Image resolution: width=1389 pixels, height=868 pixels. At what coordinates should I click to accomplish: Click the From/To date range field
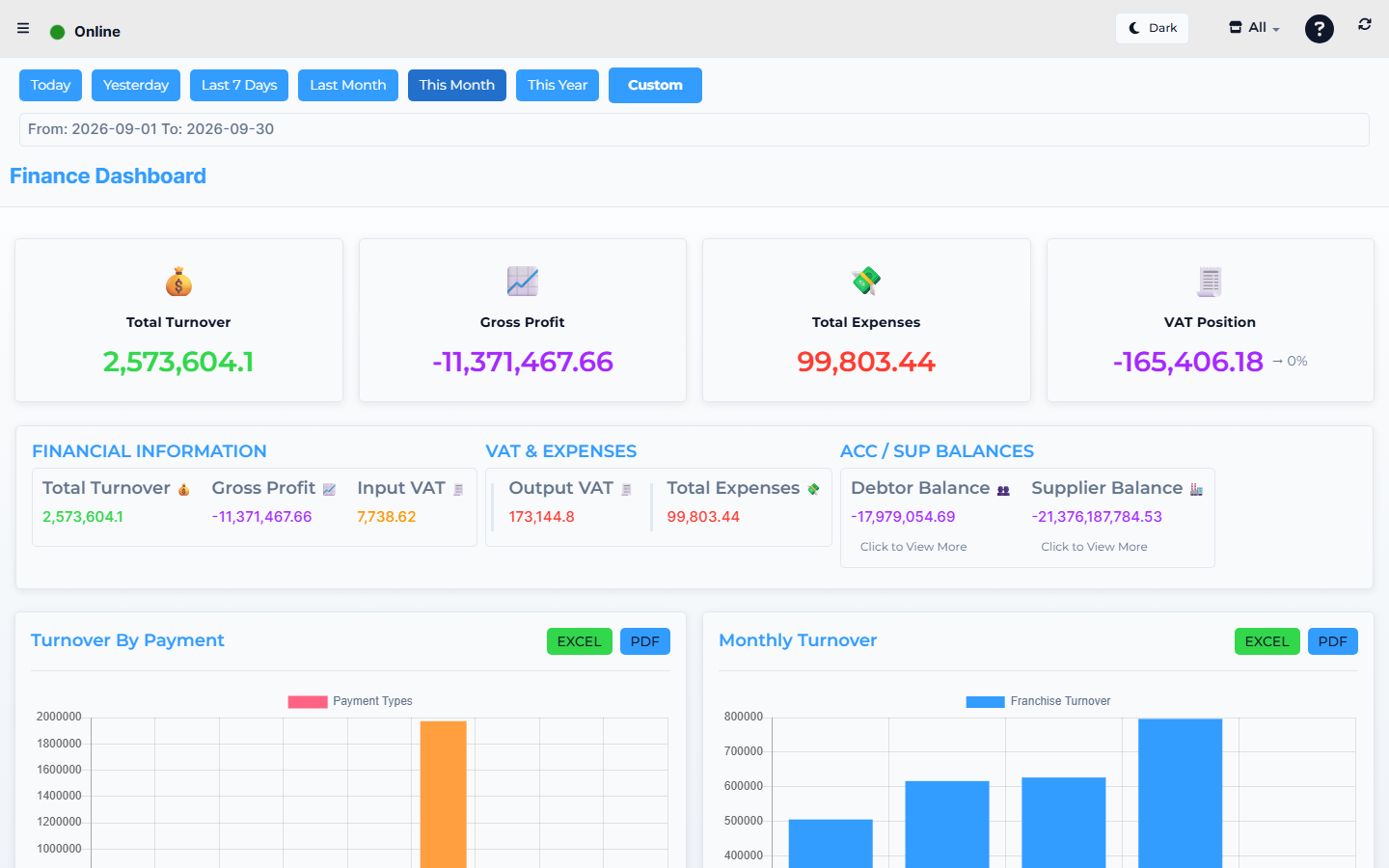pos(694,129)
